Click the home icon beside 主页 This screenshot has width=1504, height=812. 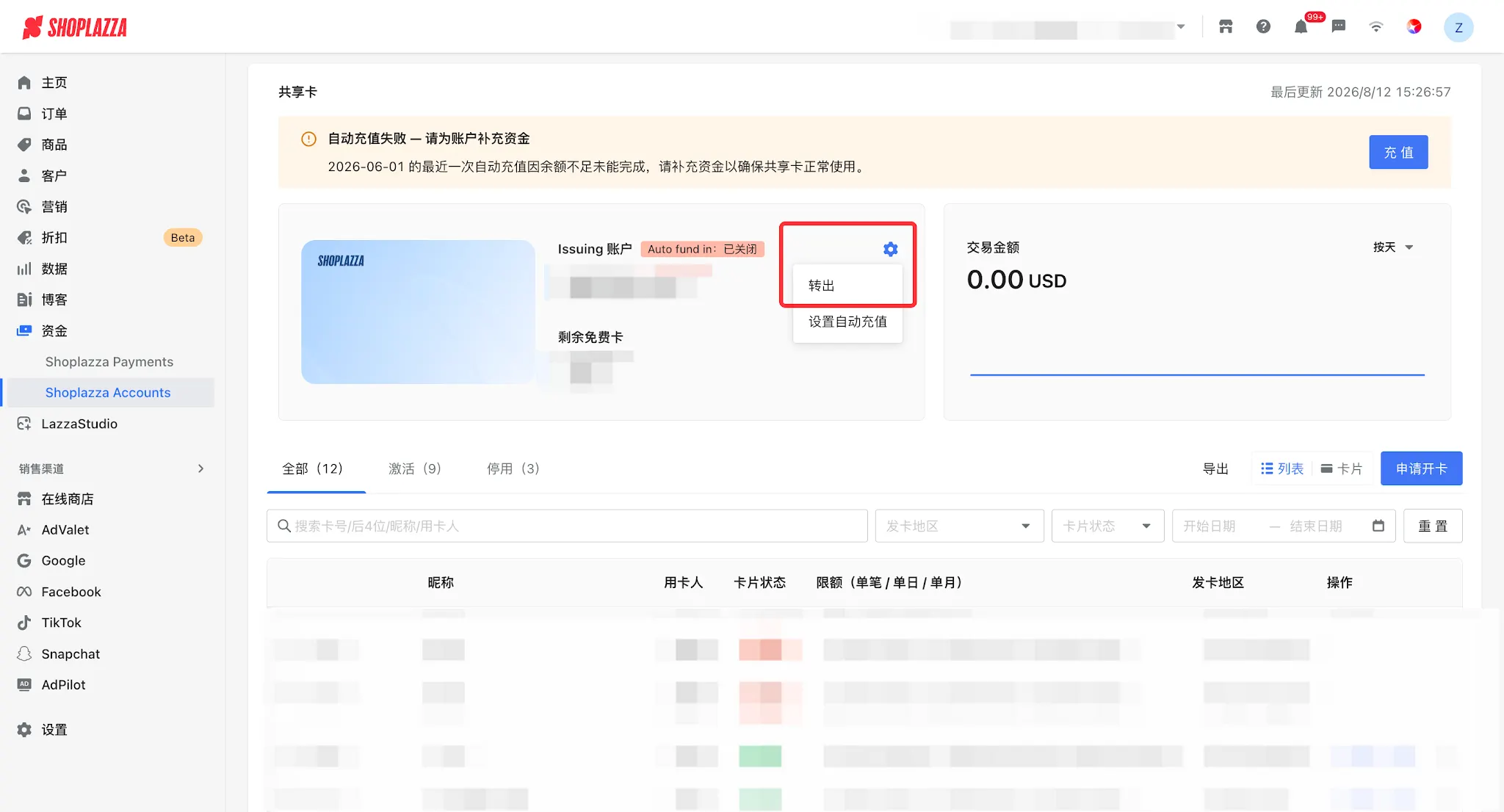coord(24,83)
